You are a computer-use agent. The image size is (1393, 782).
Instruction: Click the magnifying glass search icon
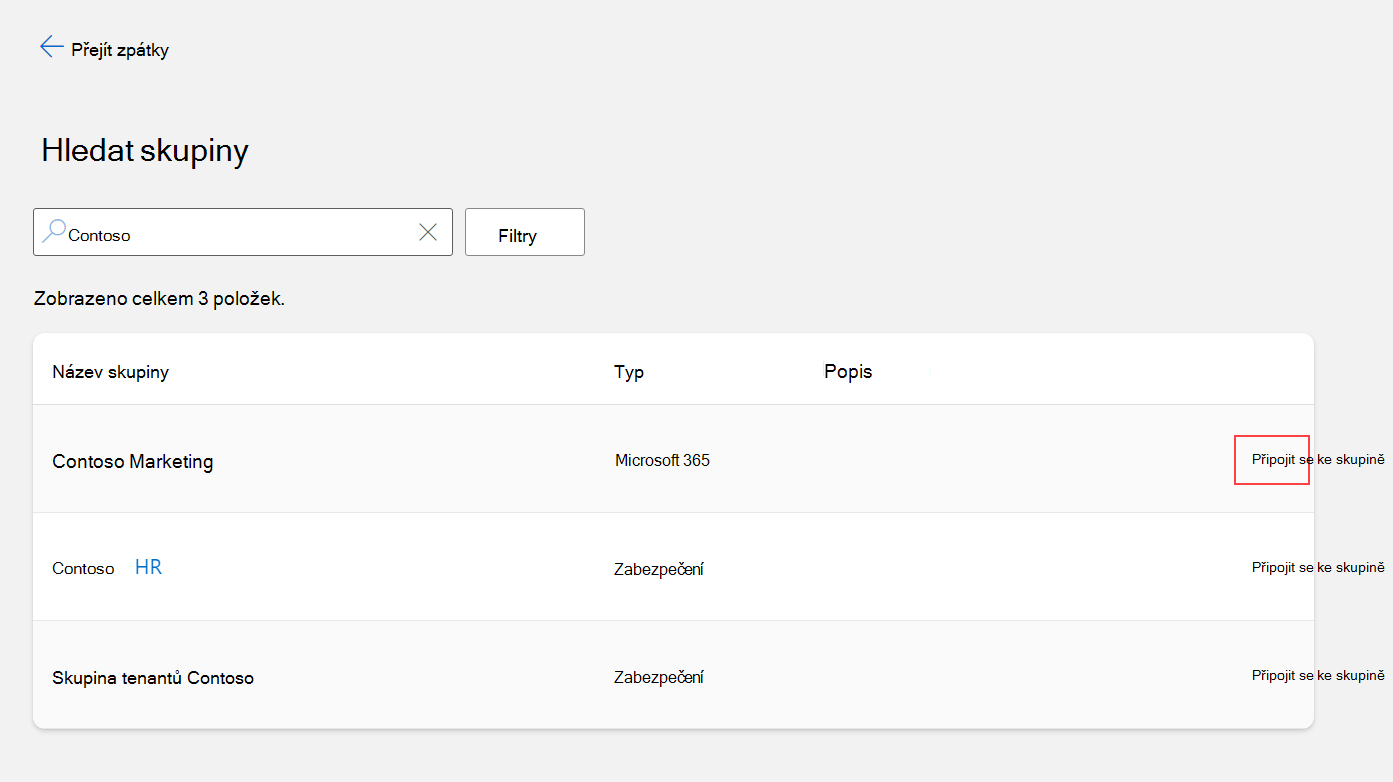tap(53, 232)
